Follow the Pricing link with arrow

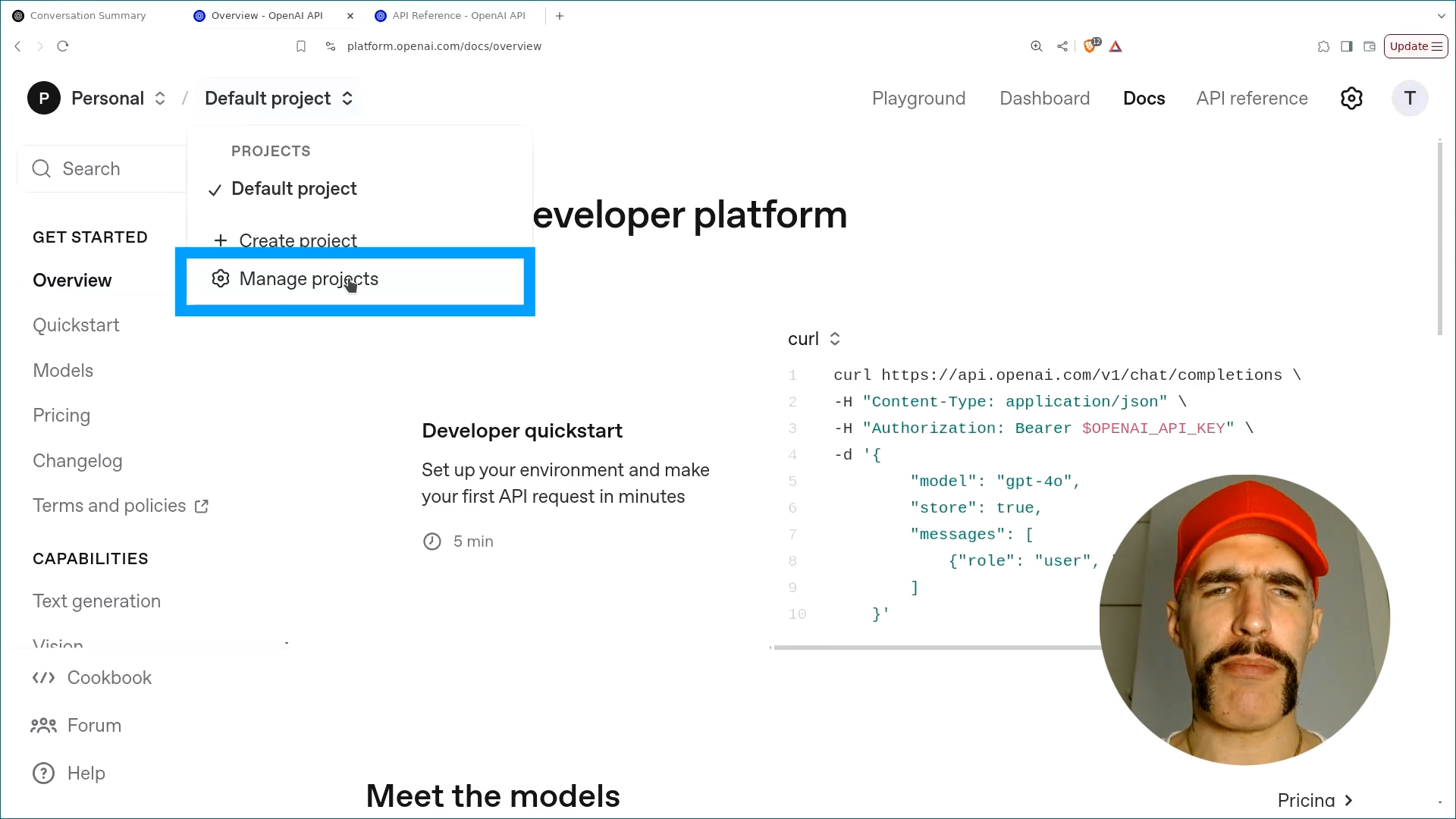[1315, 801]
